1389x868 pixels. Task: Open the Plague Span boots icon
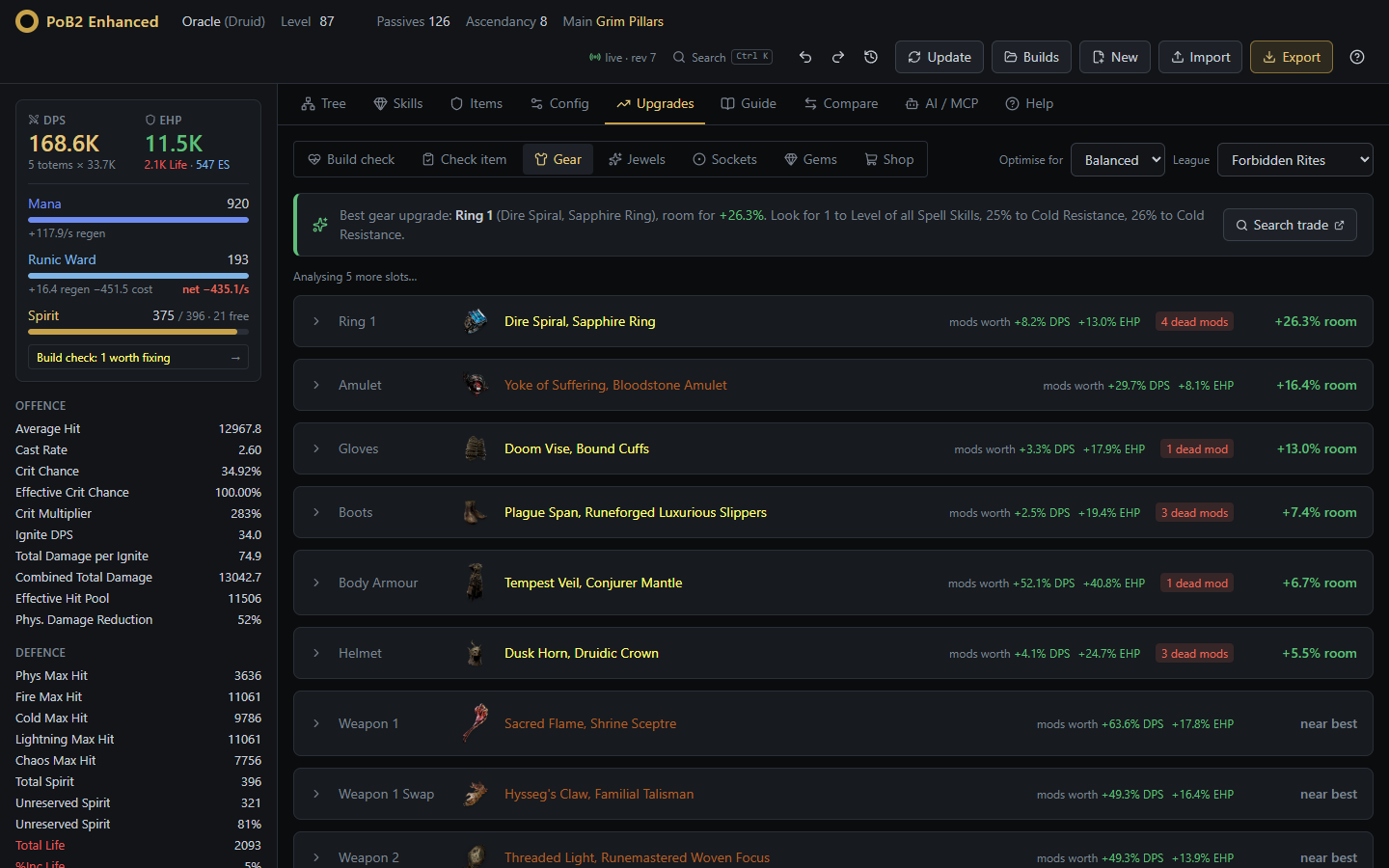[476, 512]
